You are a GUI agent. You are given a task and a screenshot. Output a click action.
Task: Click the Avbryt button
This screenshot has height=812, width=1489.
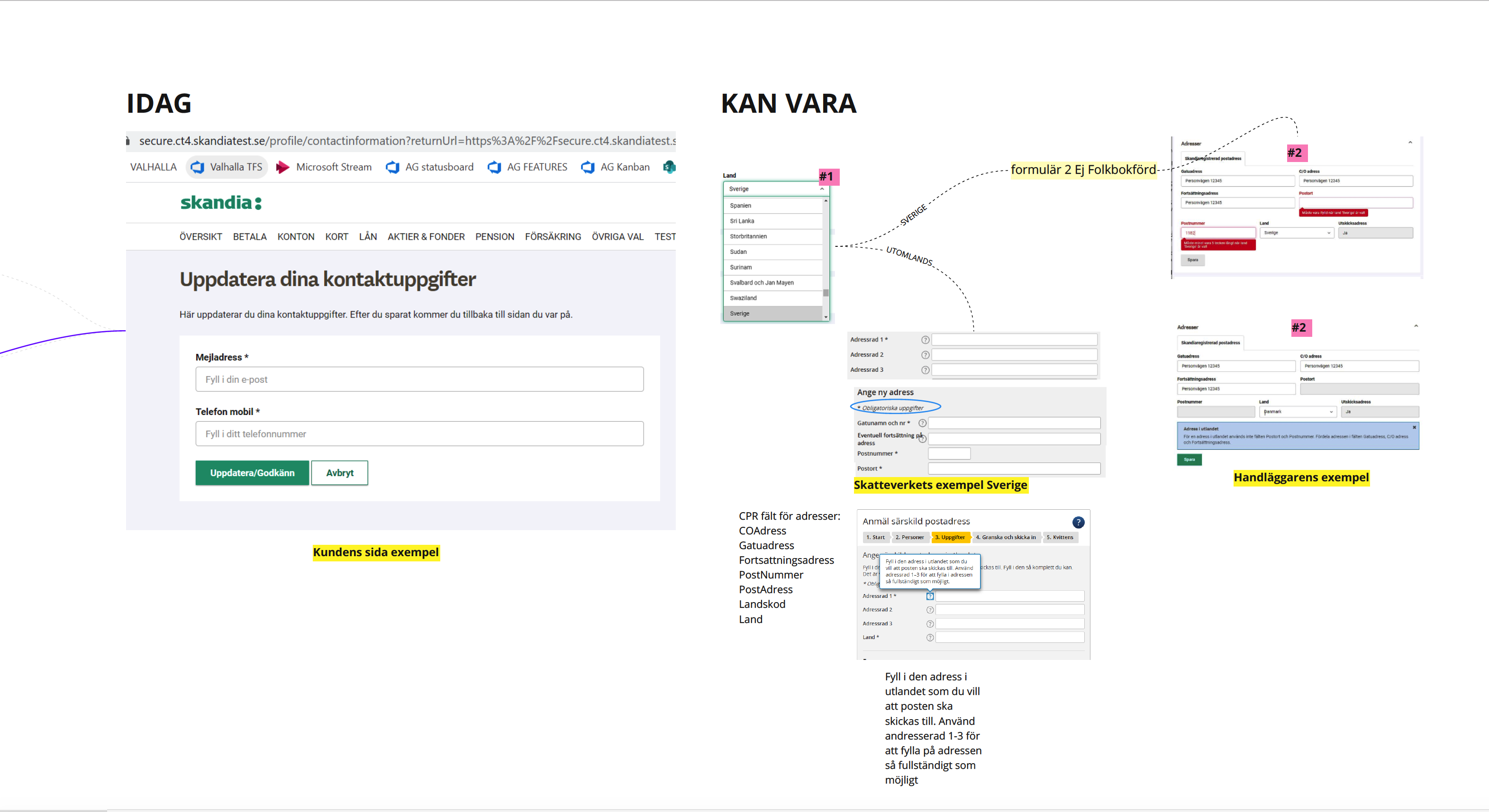point(340,473)
